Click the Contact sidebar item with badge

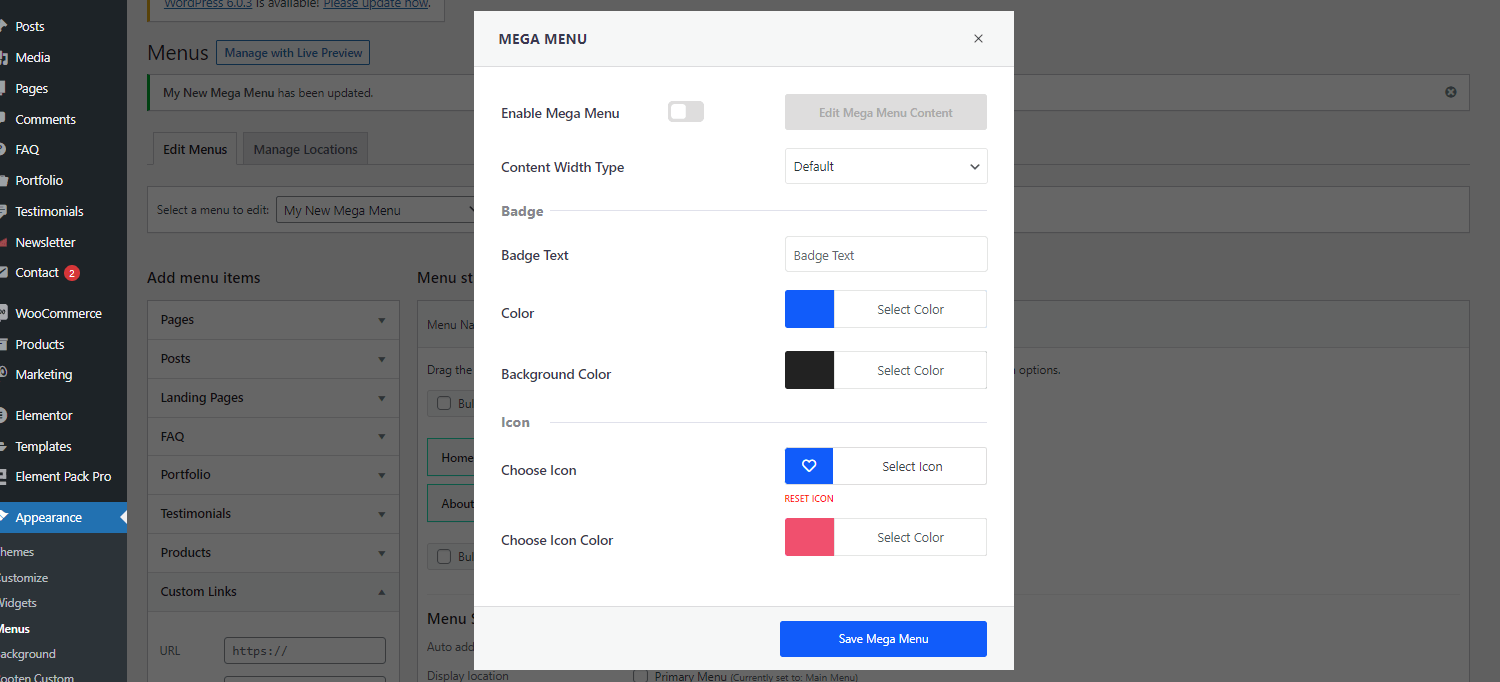click(x=38, y=272)
